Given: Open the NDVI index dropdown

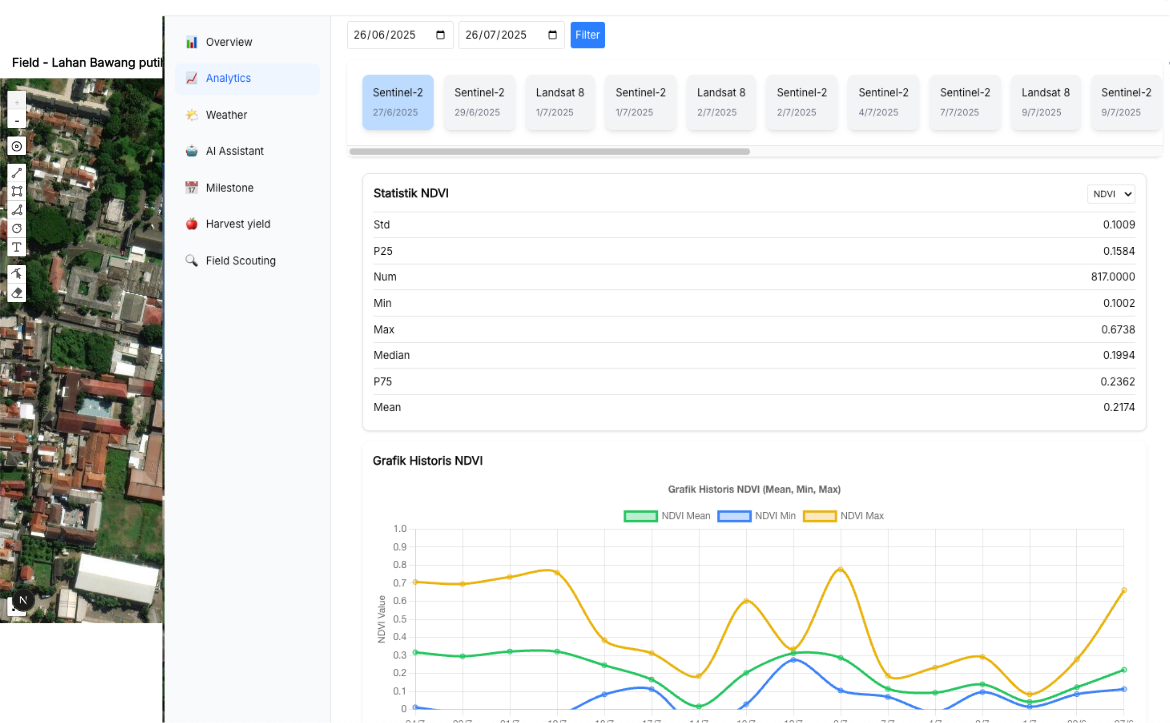Looking at the screenshot, I should coord(1111,194).
